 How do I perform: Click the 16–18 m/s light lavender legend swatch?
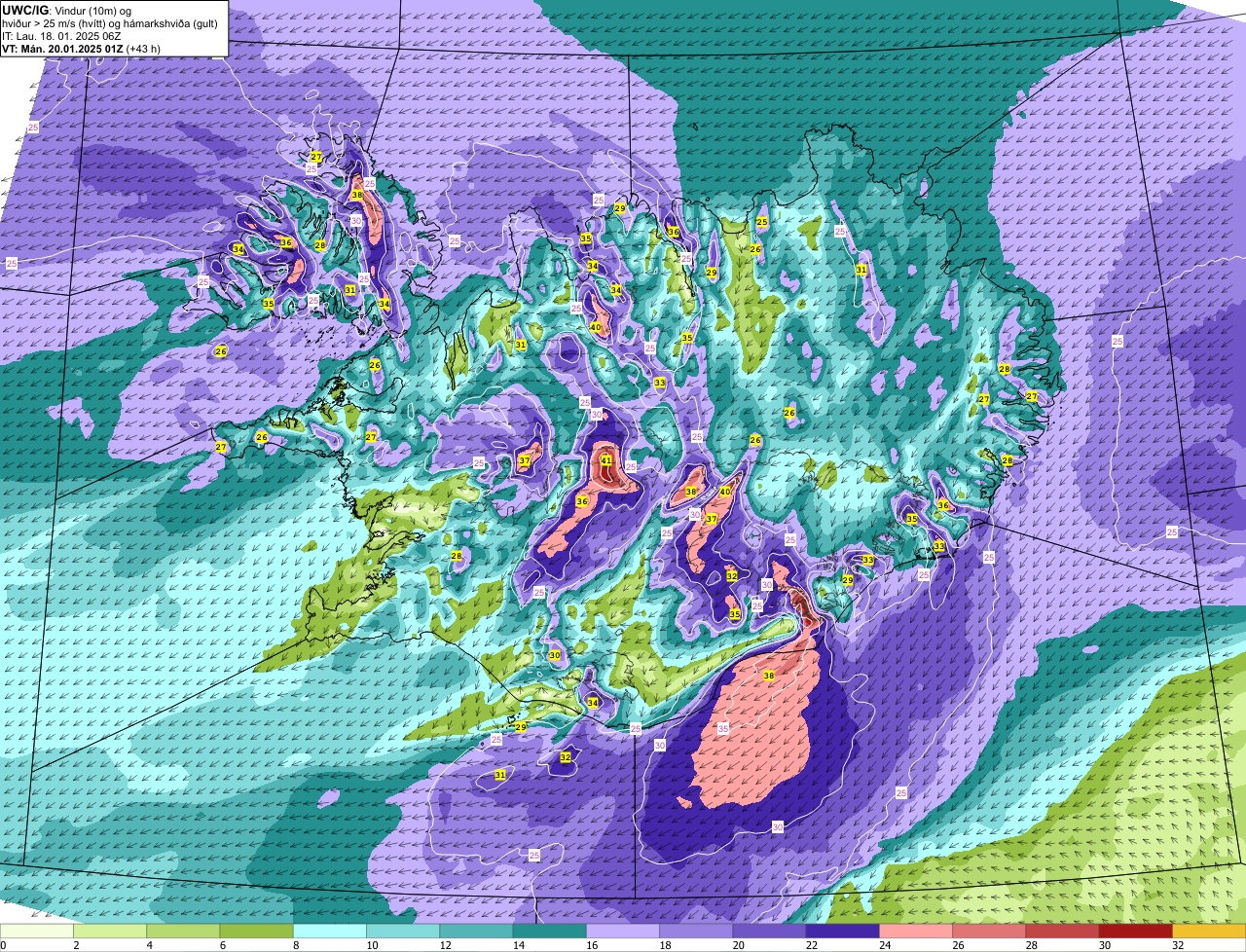click(x=623, y=932)
